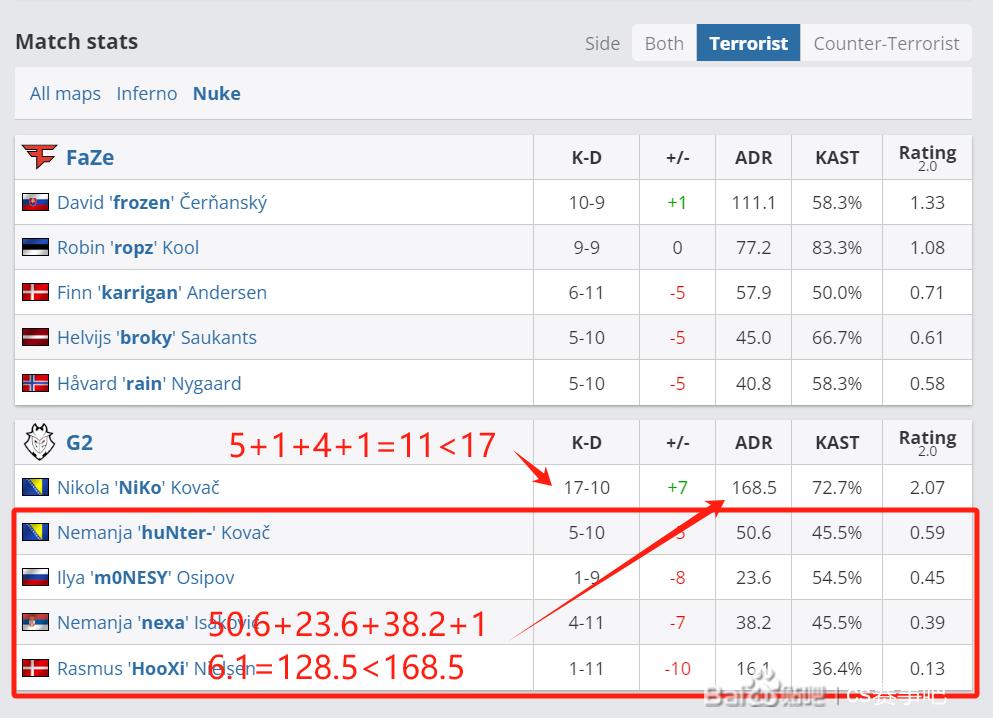993x718 pixels.
Task: Click NiKo's 17-10 K-D value
Action: [x=586, y=488]
